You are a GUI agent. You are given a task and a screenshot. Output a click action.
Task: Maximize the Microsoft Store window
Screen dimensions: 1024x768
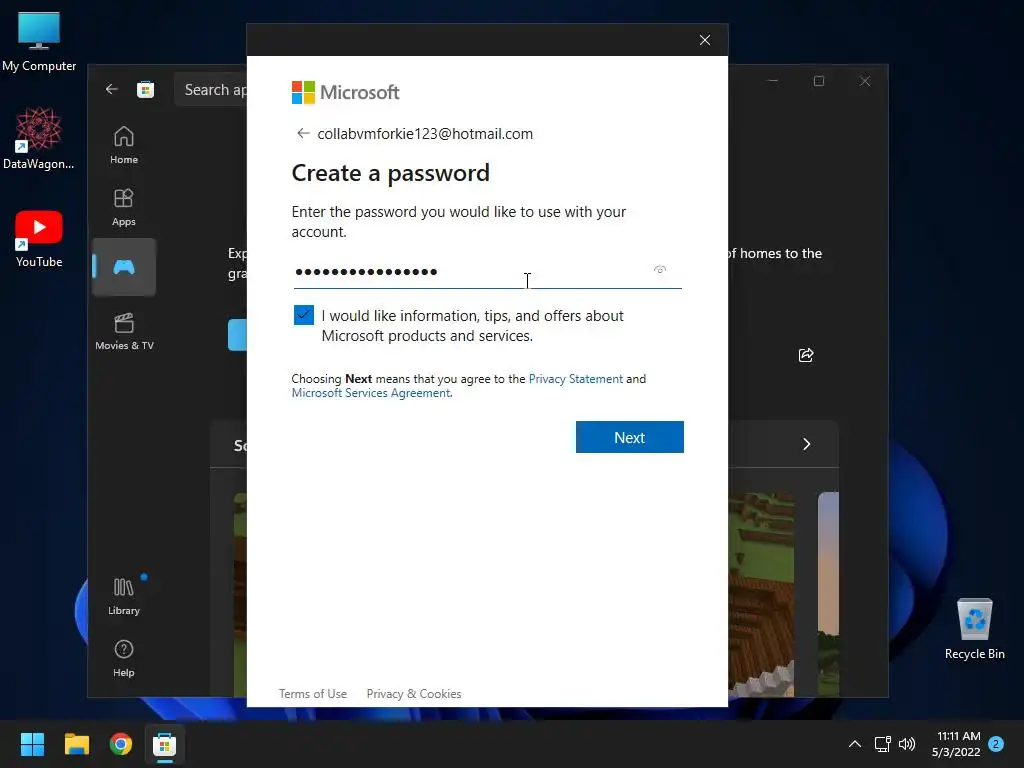pyautogui.click(x=819, y=81)
